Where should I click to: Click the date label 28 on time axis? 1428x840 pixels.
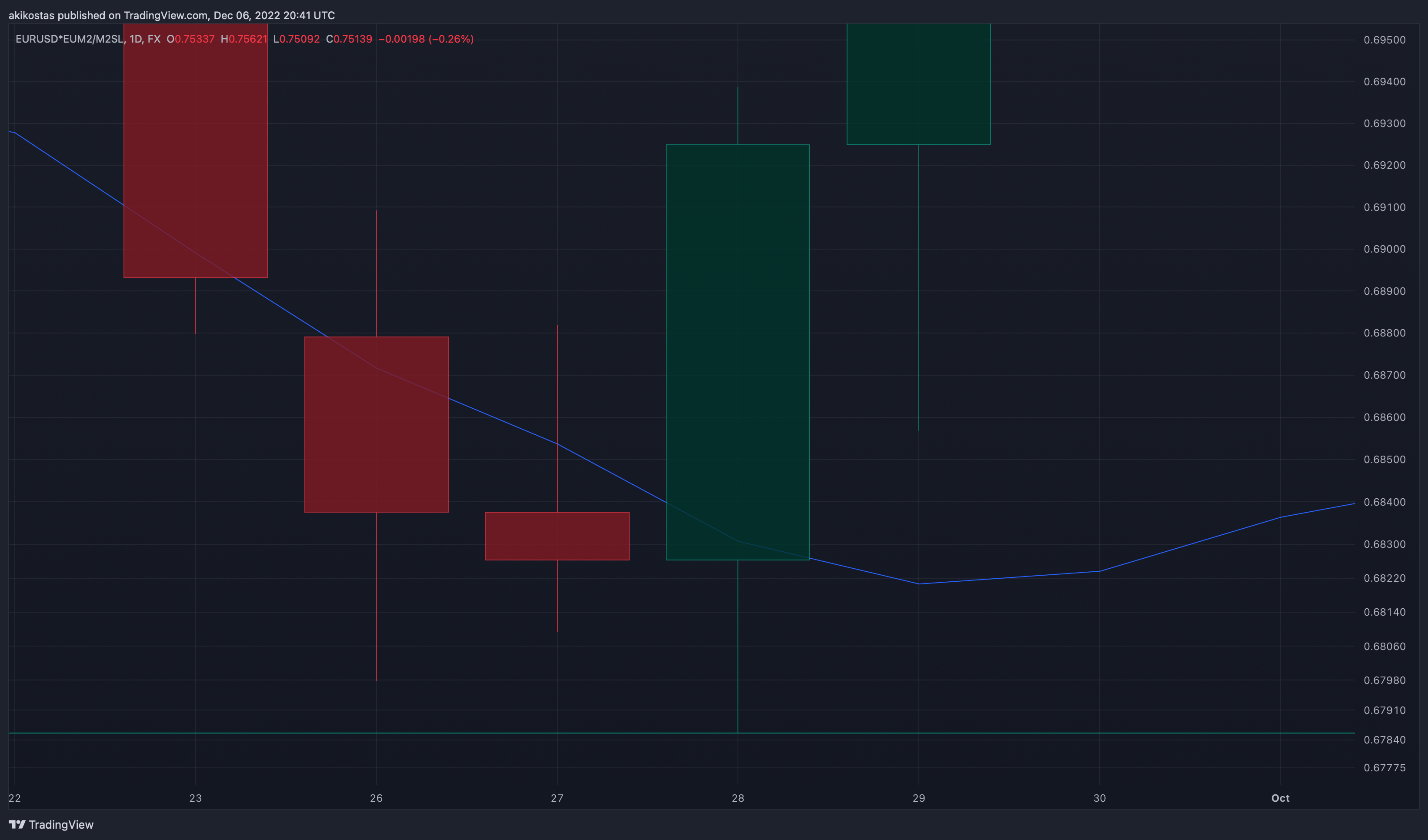pos(738,798)
